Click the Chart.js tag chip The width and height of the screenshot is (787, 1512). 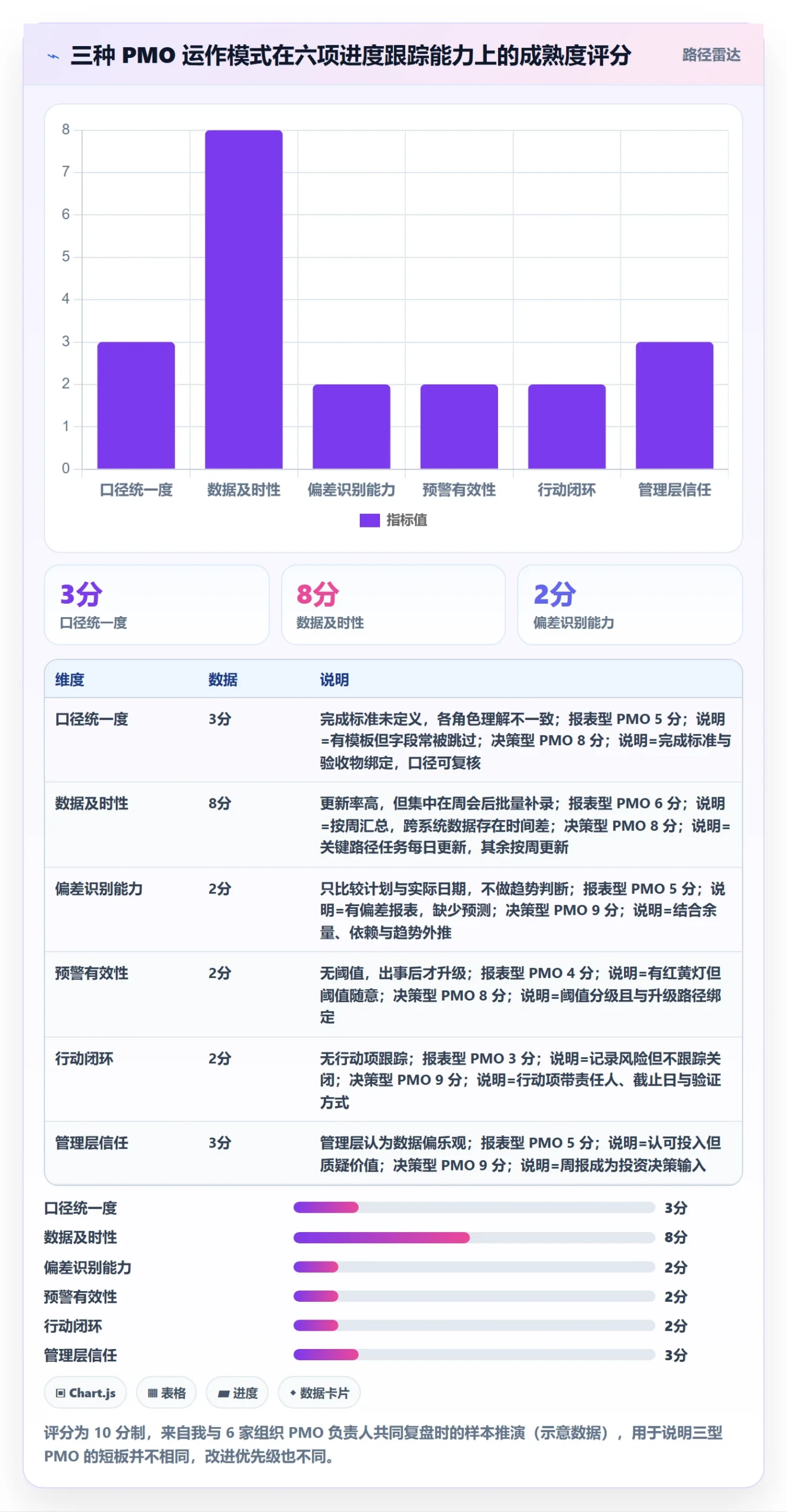click(86, 1393)
